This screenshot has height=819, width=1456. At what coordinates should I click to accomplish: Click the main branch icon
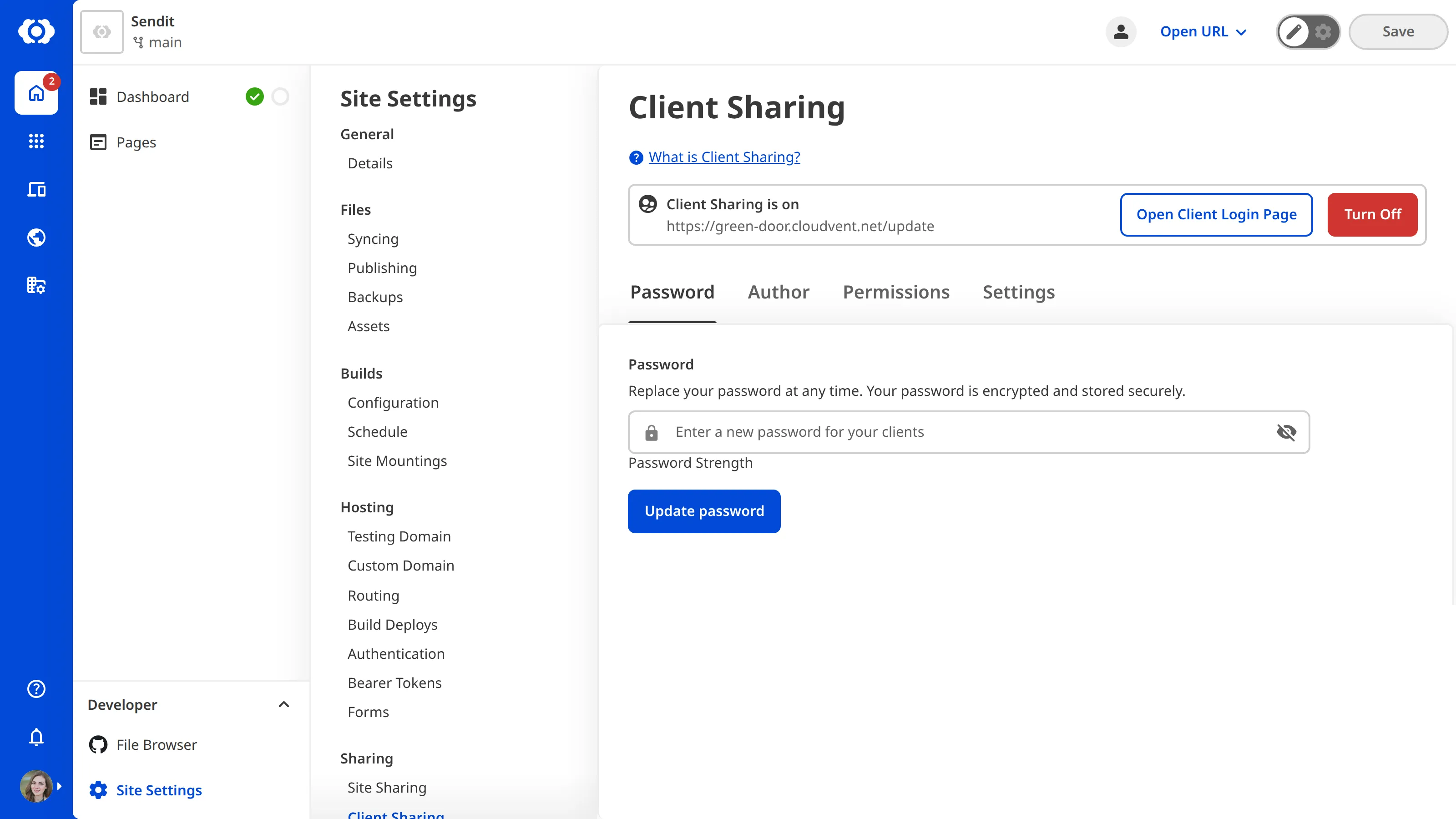point(138,42)
